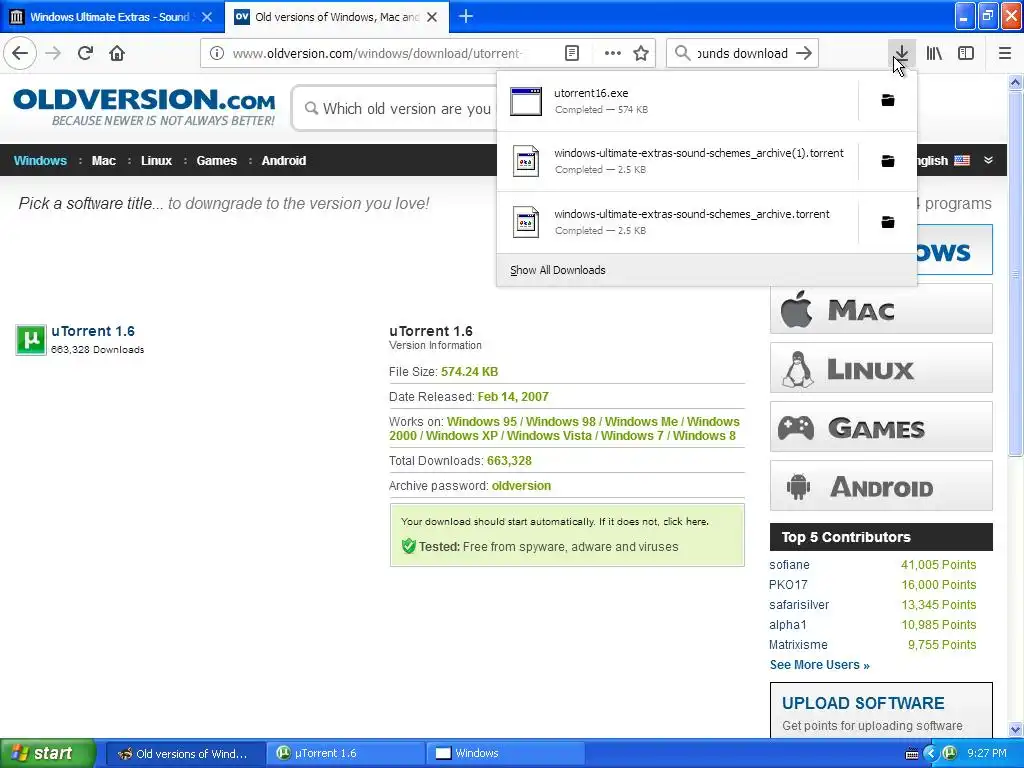Switch to Old versions of Wind... taskbar item

coord(185,753)
